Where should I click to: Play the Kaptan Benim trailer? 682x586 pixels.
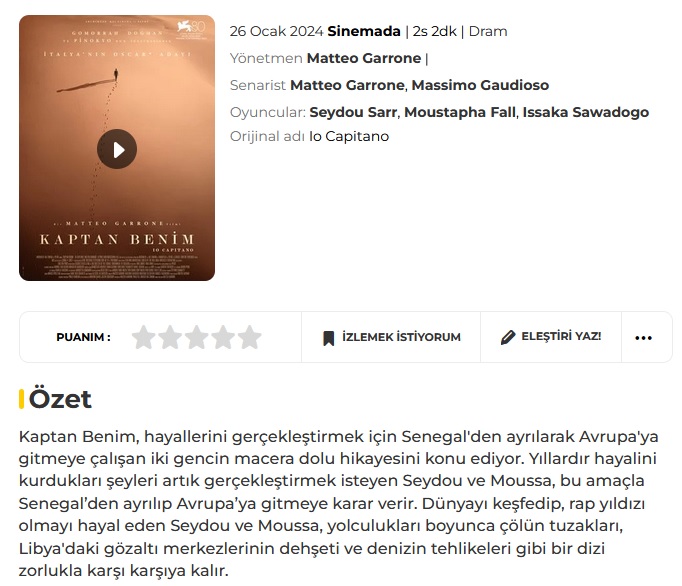coord(117,149)
